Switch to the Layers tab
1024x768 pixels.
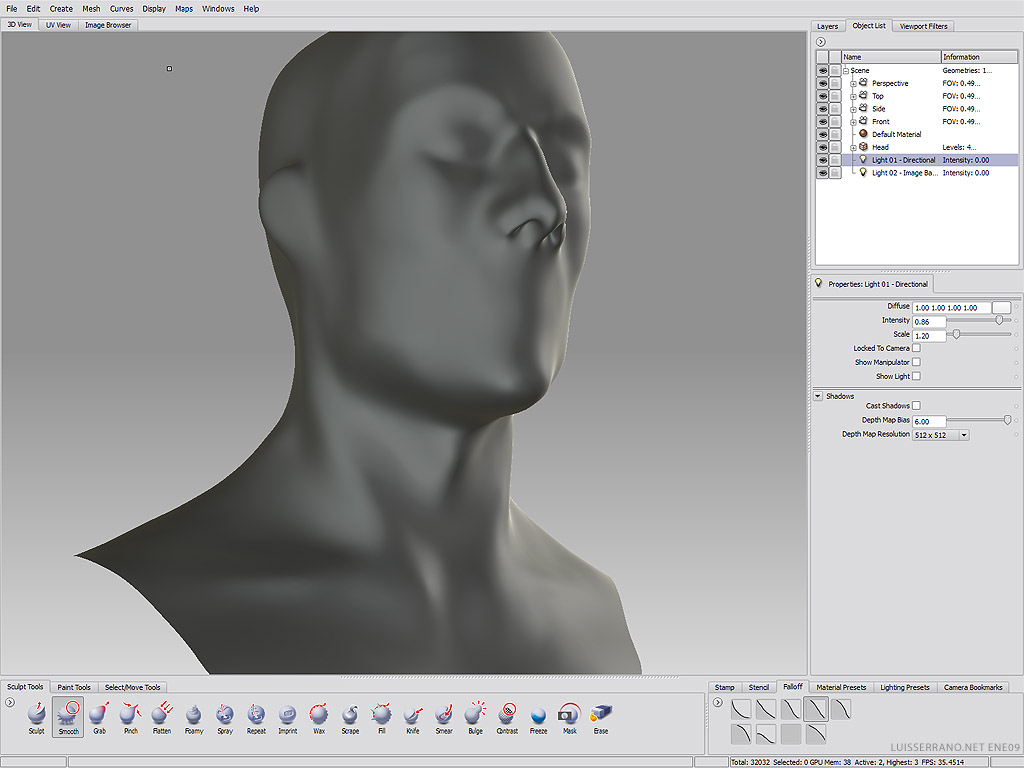827,26
